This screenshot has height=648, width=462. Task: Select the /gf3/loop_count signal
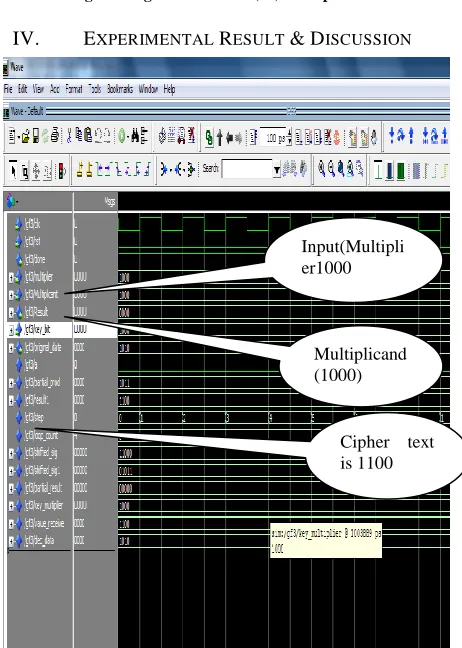click(x=41, y=435)
